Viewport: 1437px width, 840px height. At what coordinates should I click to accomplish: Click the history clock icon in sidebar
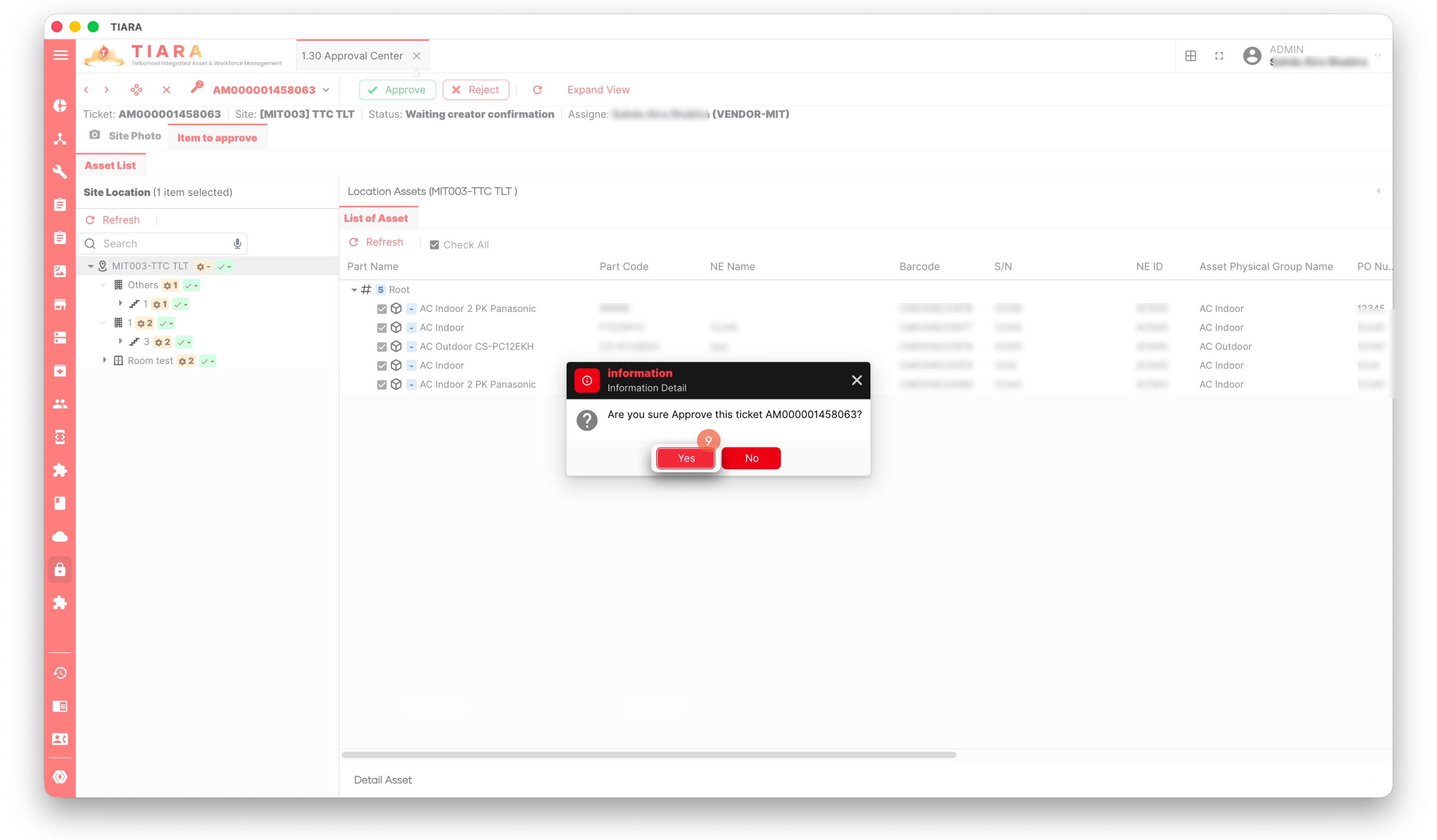pyautogui.click(x=60, y=673)
